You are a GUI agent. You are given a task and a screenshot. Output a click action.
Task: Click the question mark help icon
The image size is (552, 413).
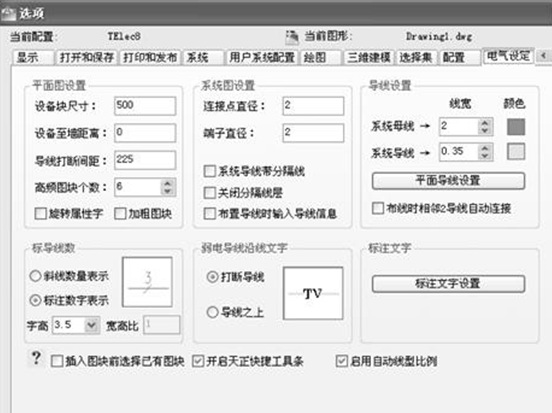36,358
